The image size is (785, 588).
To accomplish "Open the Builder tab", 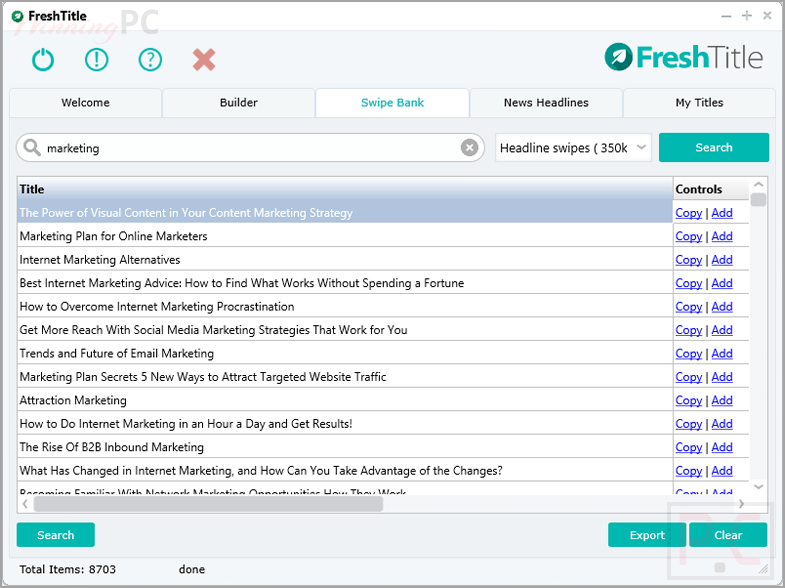I will point(239,103).
